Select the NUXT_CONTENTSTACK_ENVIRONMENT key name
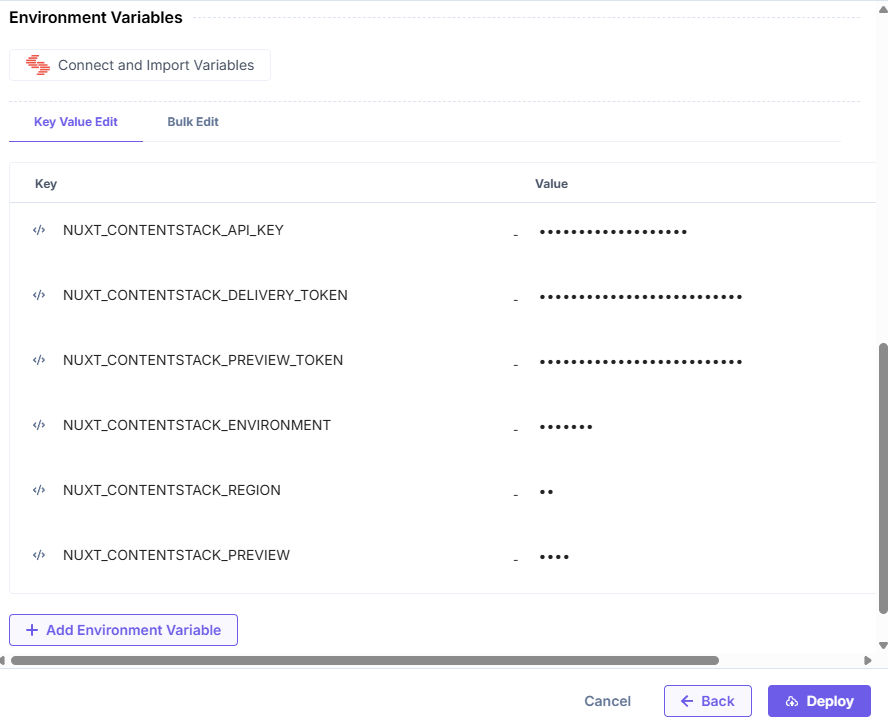888x728 pixels. (197, 425)
